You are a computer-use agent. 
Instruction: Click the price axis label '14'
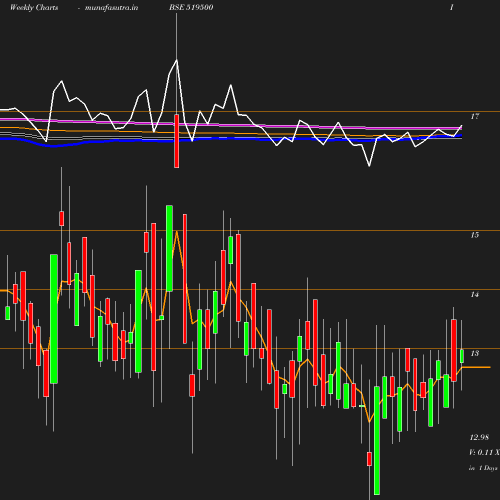click(475, 294)
